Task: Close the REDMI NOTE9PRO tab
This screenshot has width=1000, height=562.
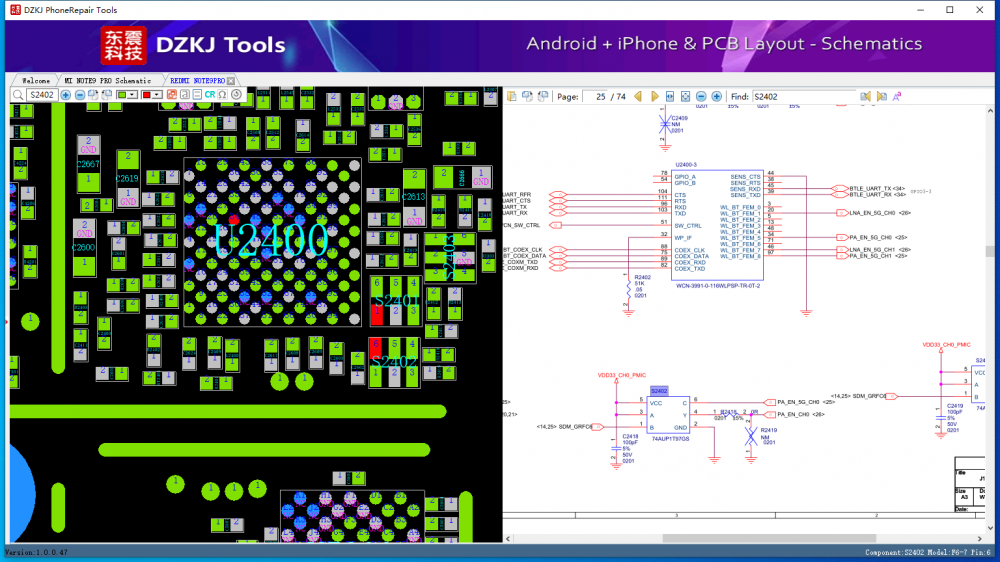Action: pyautogui.click(x=231, y=81)
